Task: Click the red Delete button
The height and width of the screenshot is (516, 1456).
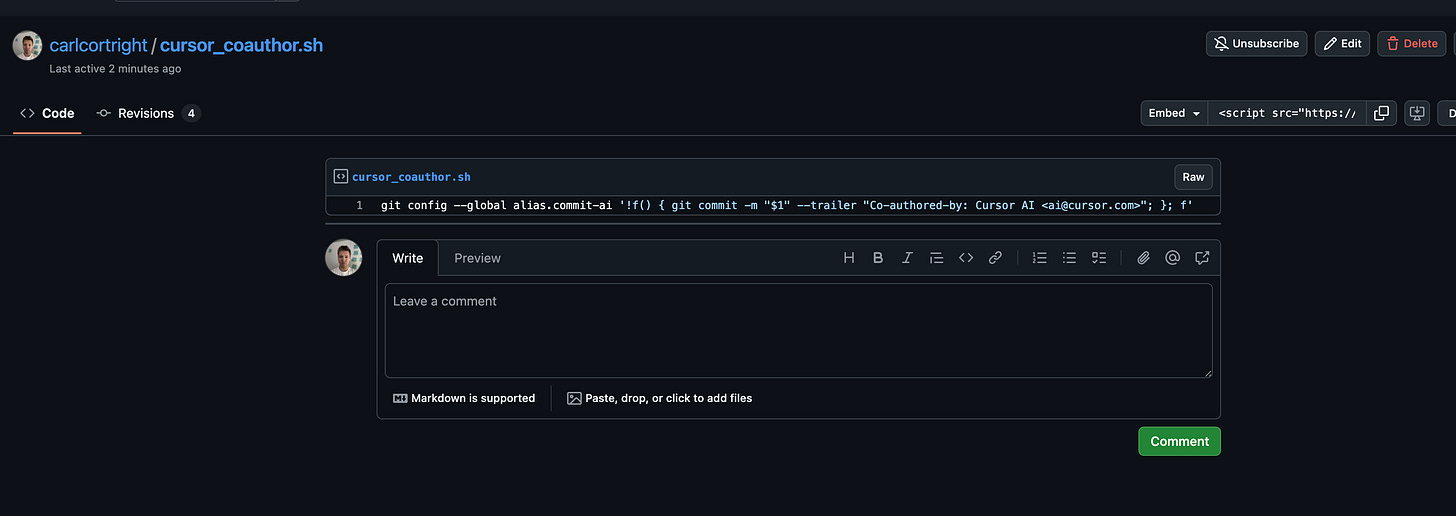Action: click(1411, 44)
